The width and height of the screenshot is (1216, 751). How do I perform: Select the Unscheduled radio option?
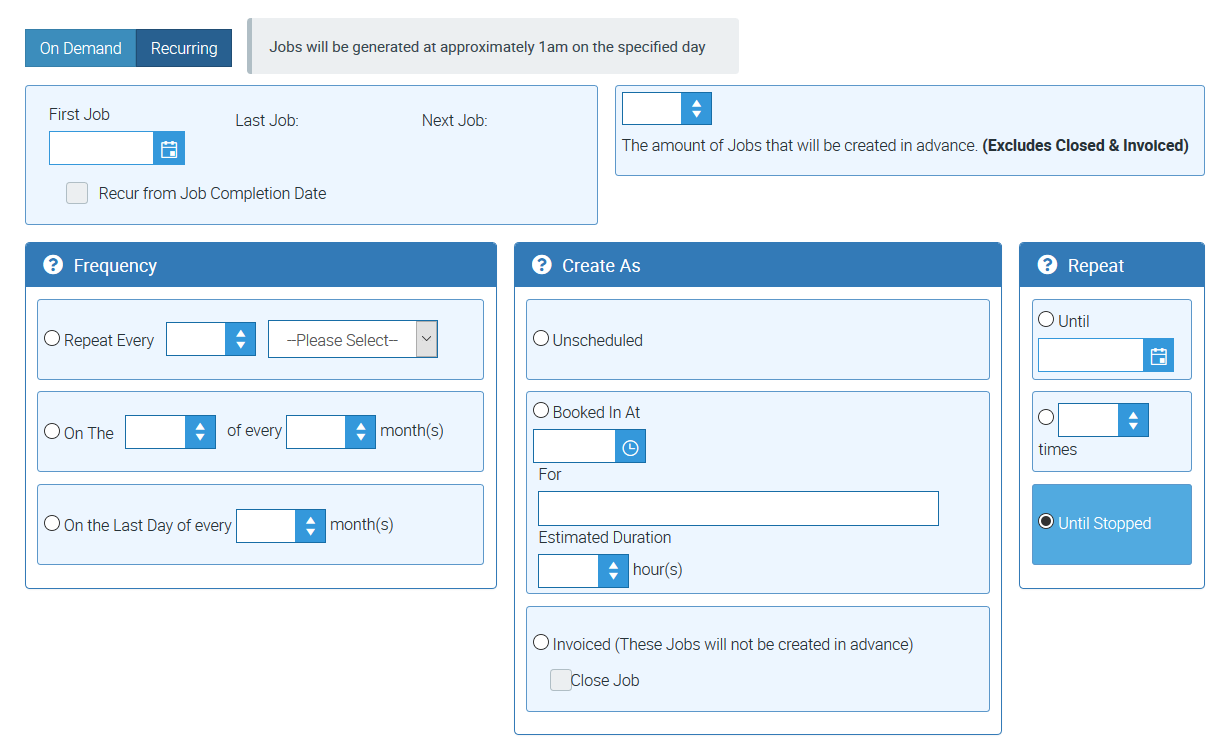[x=541, y=339]
